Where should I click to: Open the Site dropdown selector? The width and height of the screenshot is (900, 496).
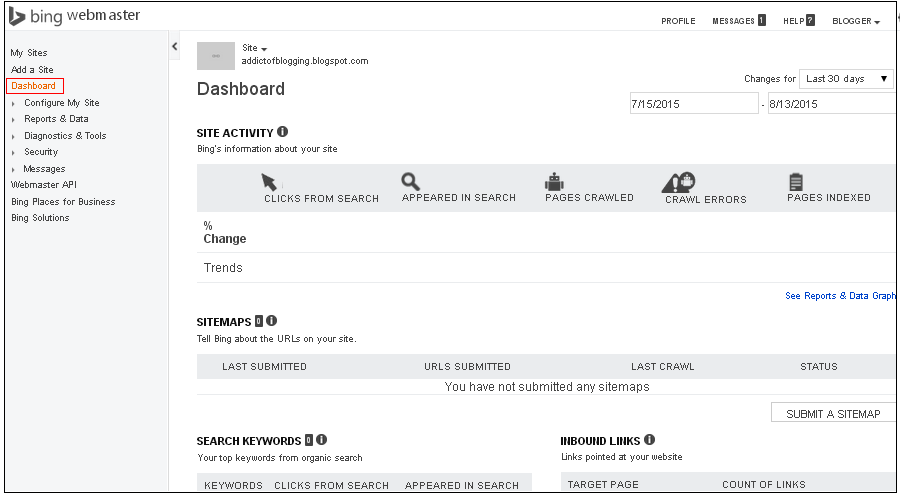[x=255, y=48]
